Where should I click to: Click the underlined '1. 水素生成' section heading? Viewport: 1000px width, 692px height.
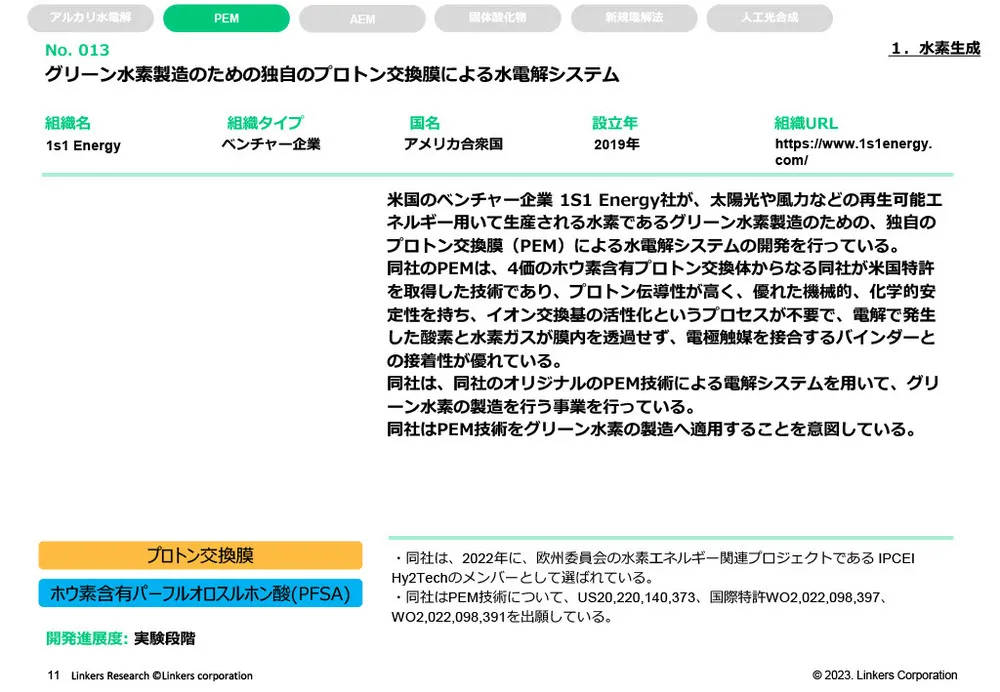point(934,48)
